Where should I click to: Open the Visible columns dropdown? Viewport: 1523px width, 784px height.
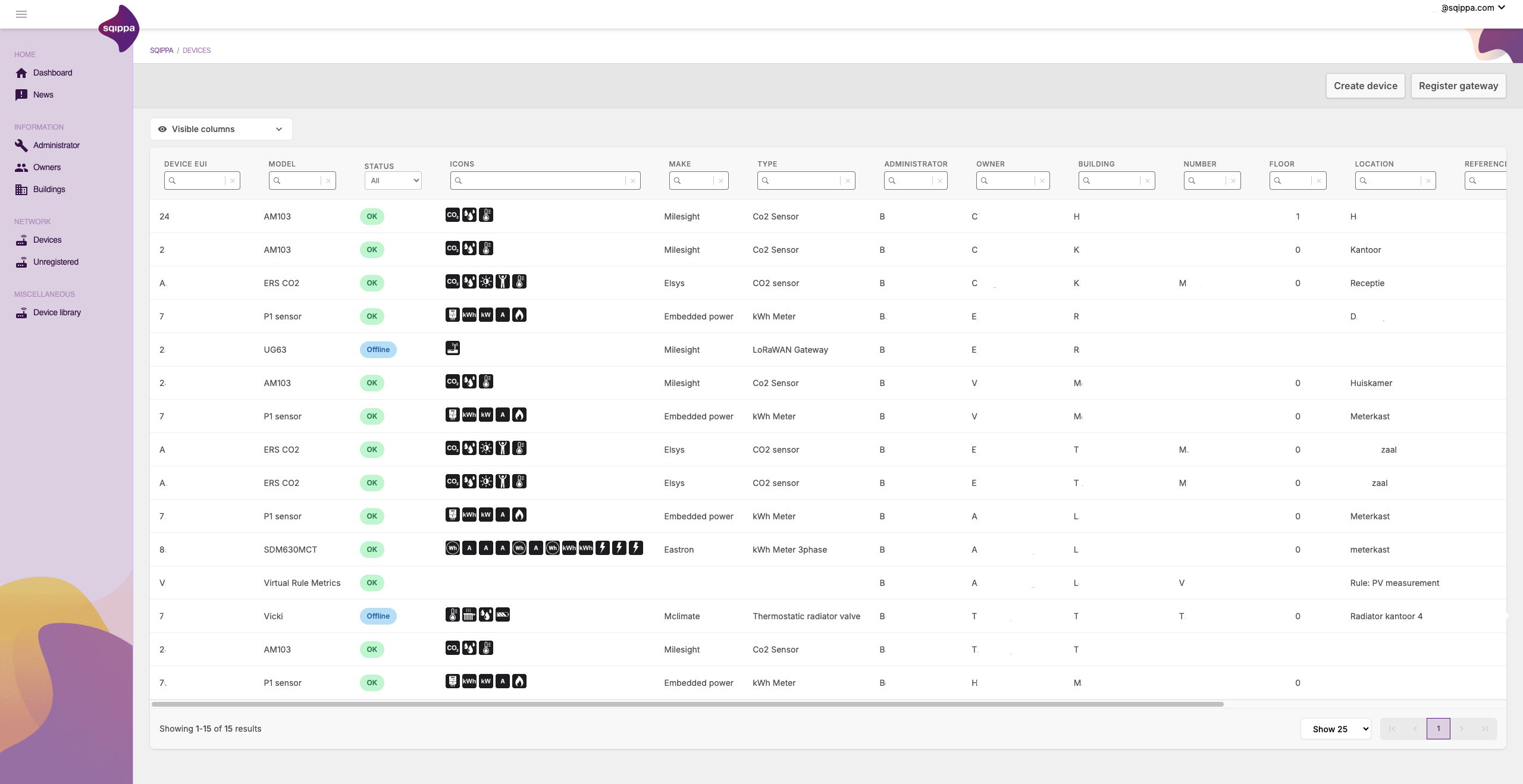tap(221, 129)
